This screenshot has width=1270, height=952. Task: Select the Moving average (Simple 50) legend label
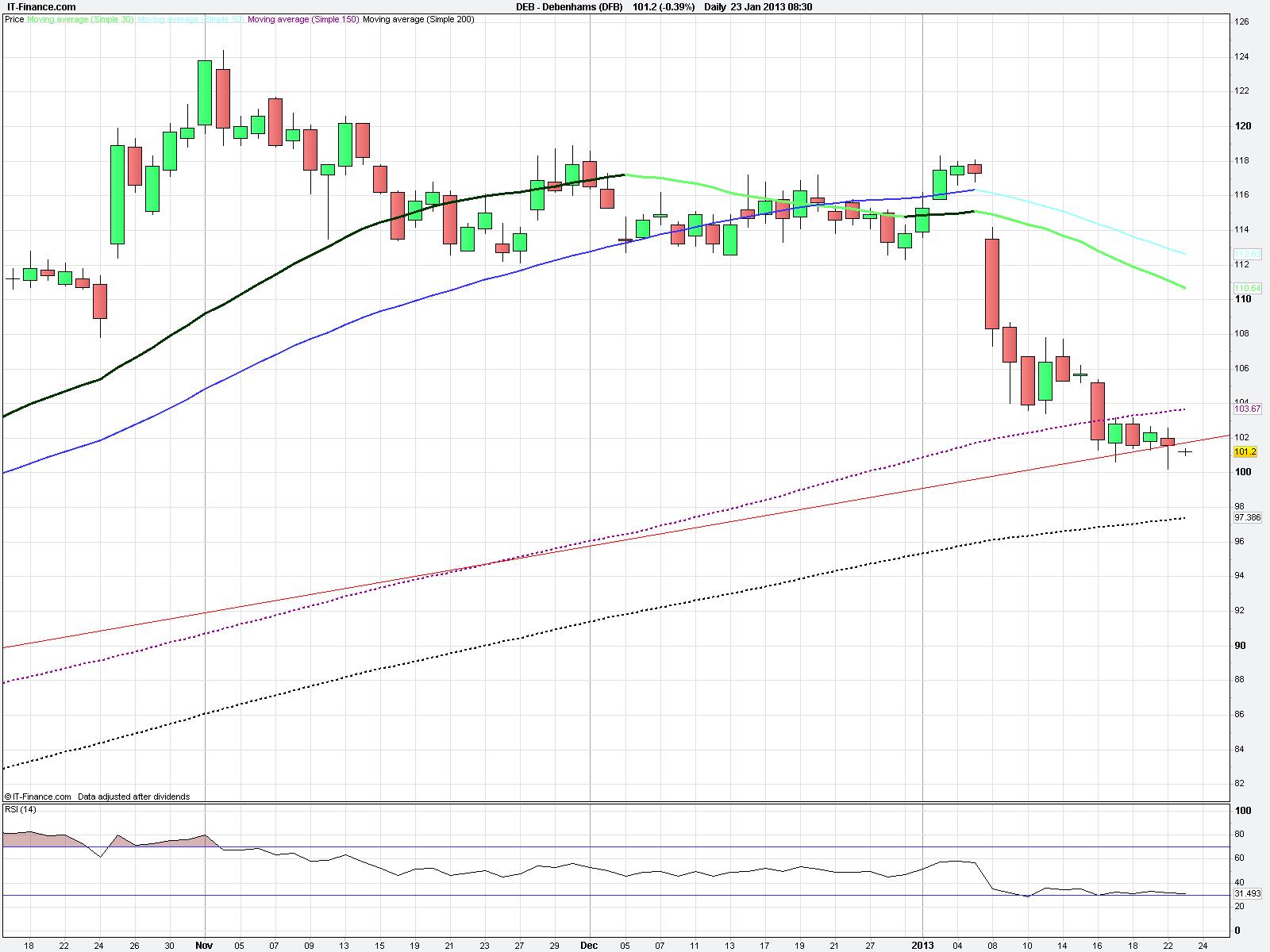pyautogui.click(x=190, y=19)
